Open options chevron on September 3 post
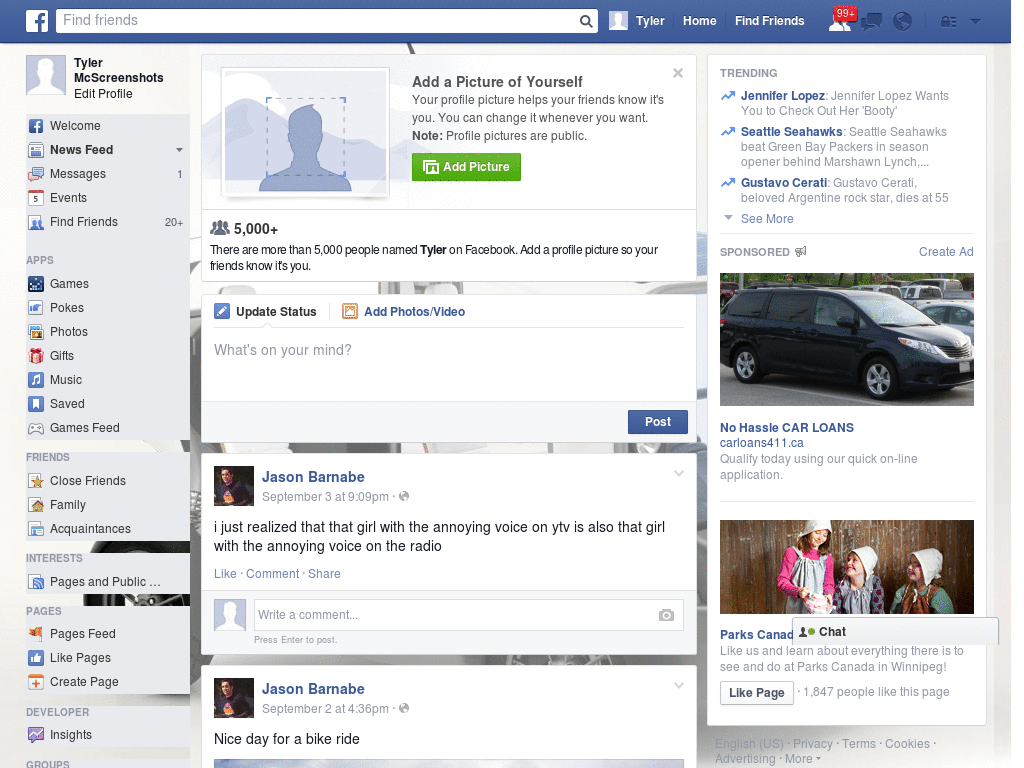 click(679, 473)
